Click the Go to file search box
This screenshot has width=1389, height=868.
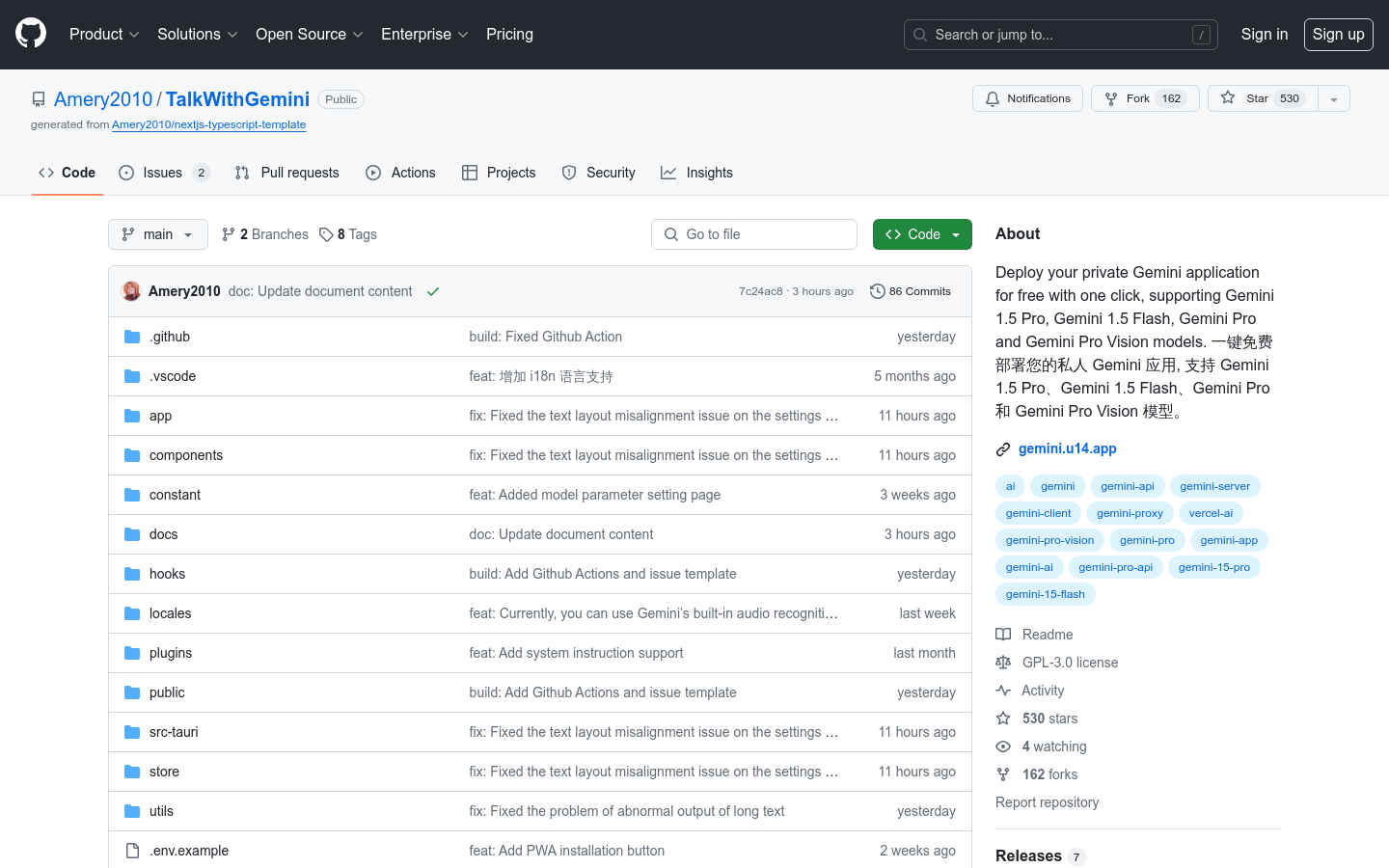click(754, 234)
